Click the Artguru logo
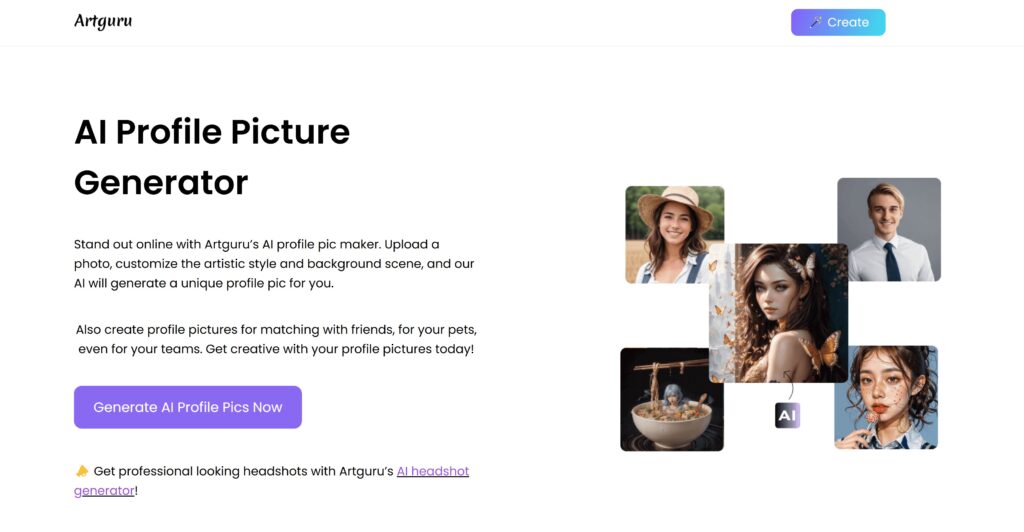Screen dimensions: 1024x532 tap(103, 22)
